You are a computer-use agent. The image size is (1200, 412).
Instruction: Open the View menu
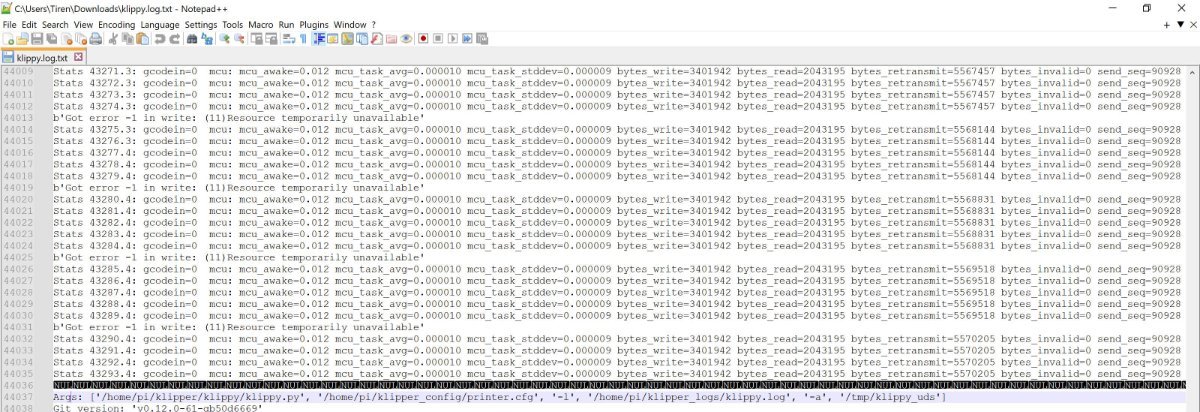click(83, 24)
